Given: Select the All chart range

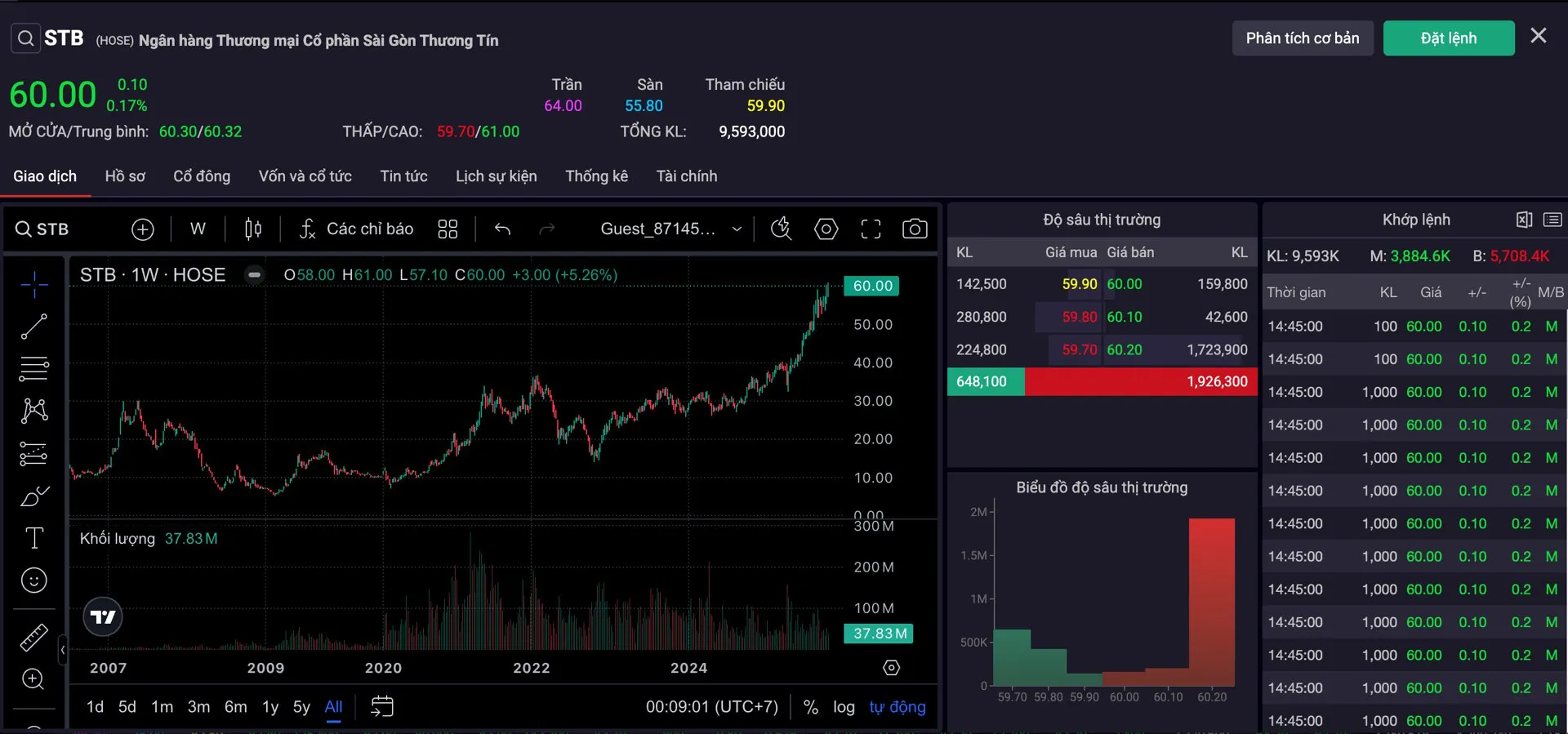Looking at the screenshot, I should click(x=333, y=707).
